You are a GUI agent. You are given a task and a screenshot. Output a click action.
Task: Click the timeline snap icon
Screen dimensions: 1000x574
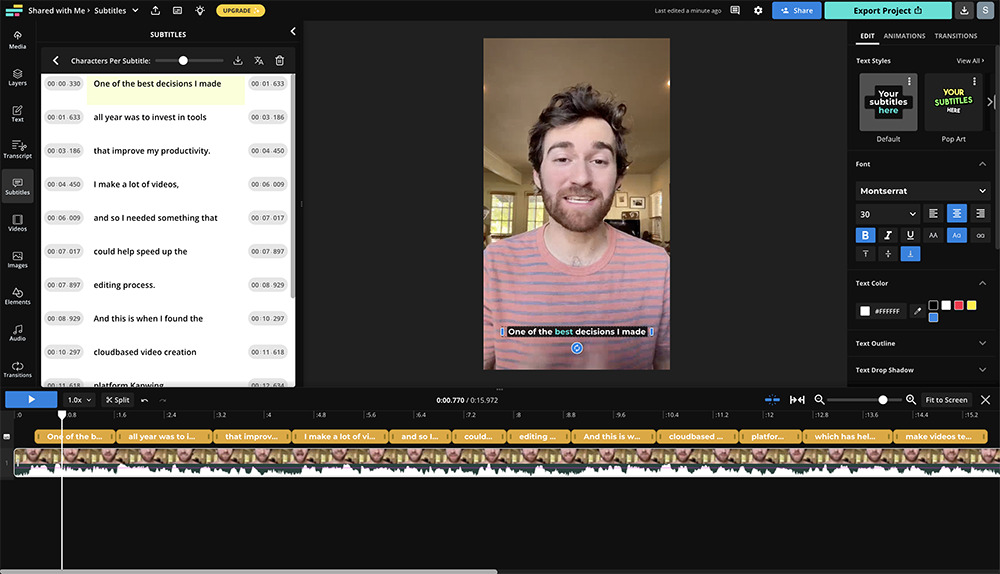tap(772, 400)
